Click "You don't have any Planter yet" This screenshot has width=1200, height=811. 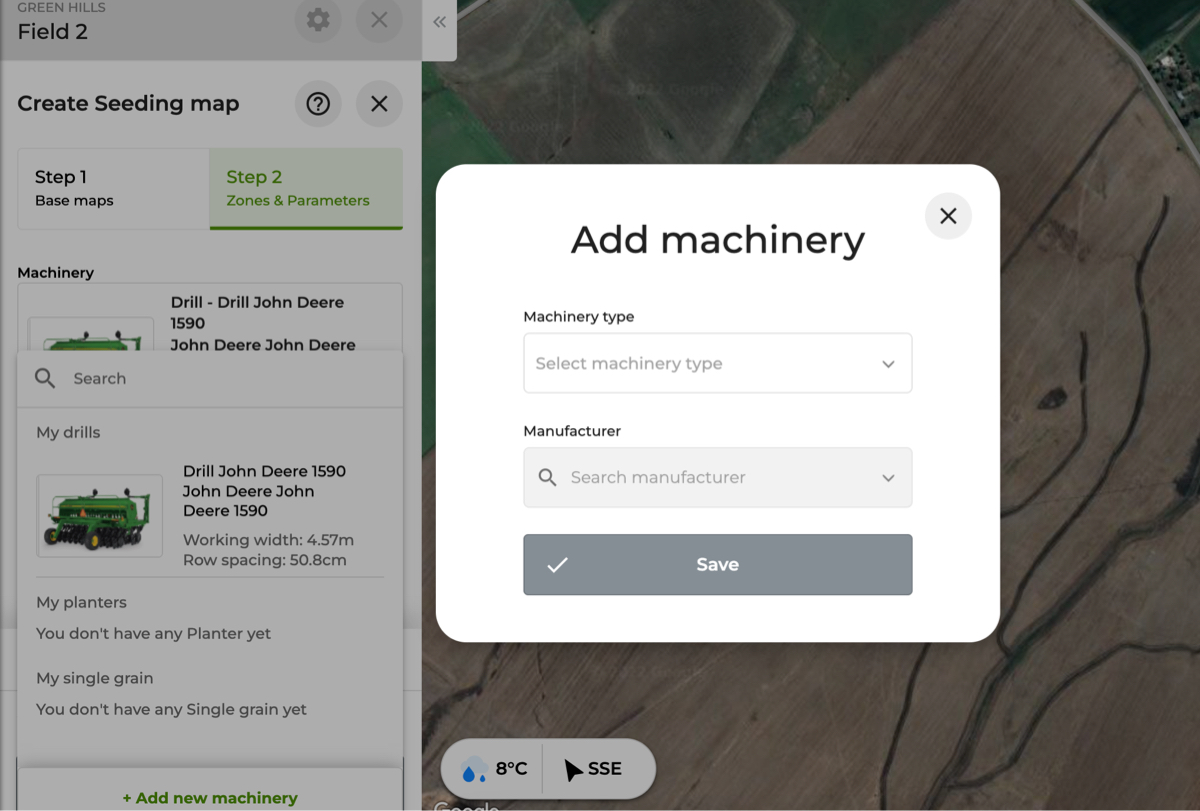coord(153,633)
